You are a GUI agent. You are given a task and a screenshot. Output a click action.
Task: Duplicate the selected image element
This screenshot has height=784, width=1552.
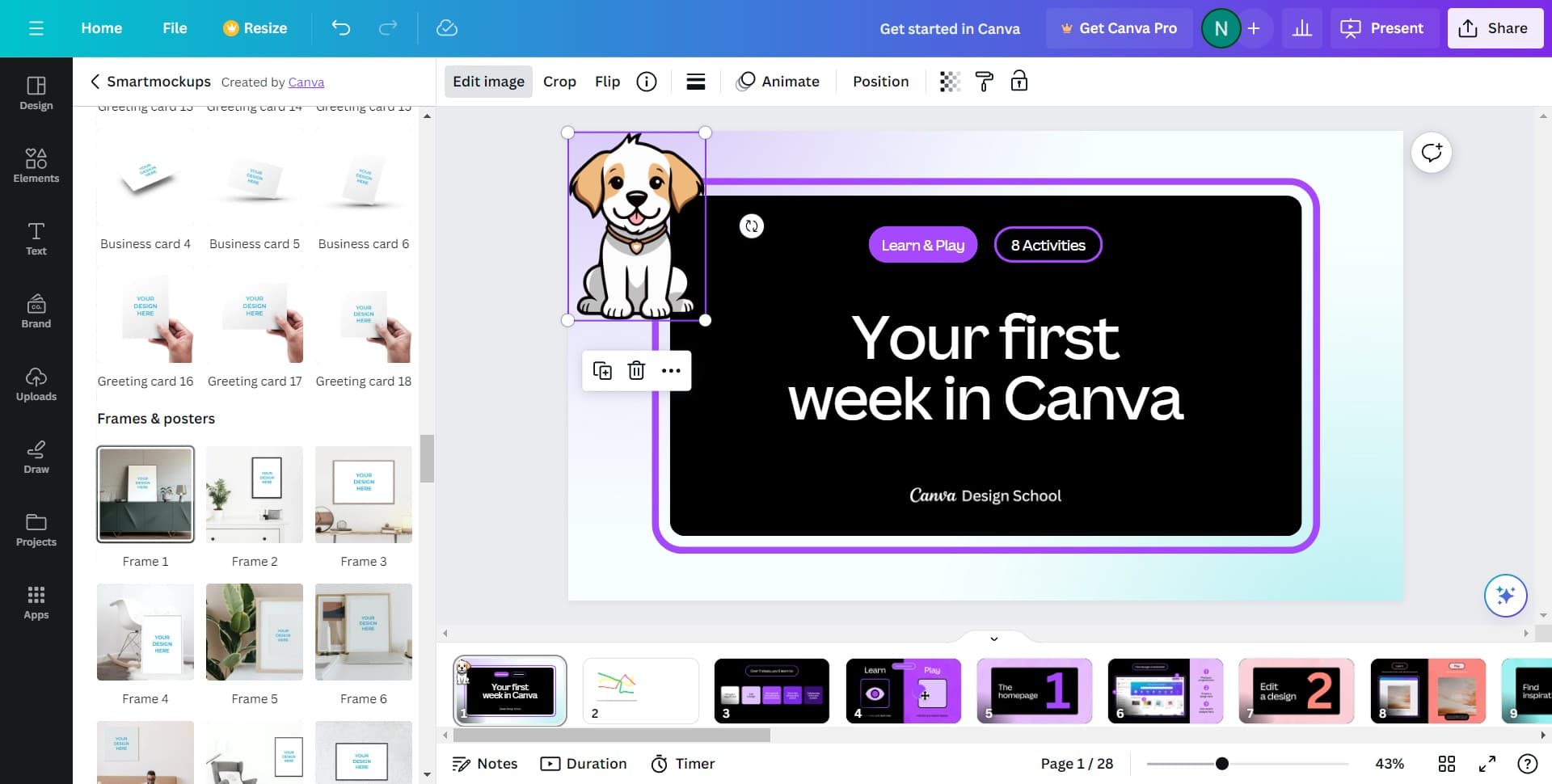[602, 371]
